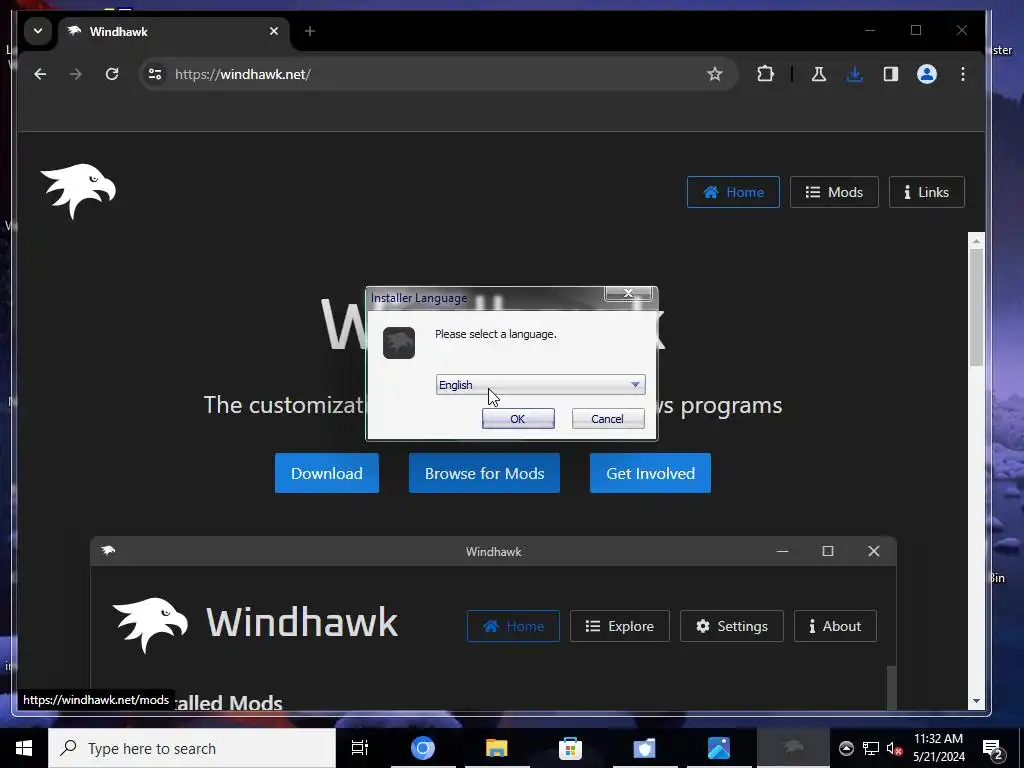
Task: Click the Photos app taskbar icon
Action: 718,748
